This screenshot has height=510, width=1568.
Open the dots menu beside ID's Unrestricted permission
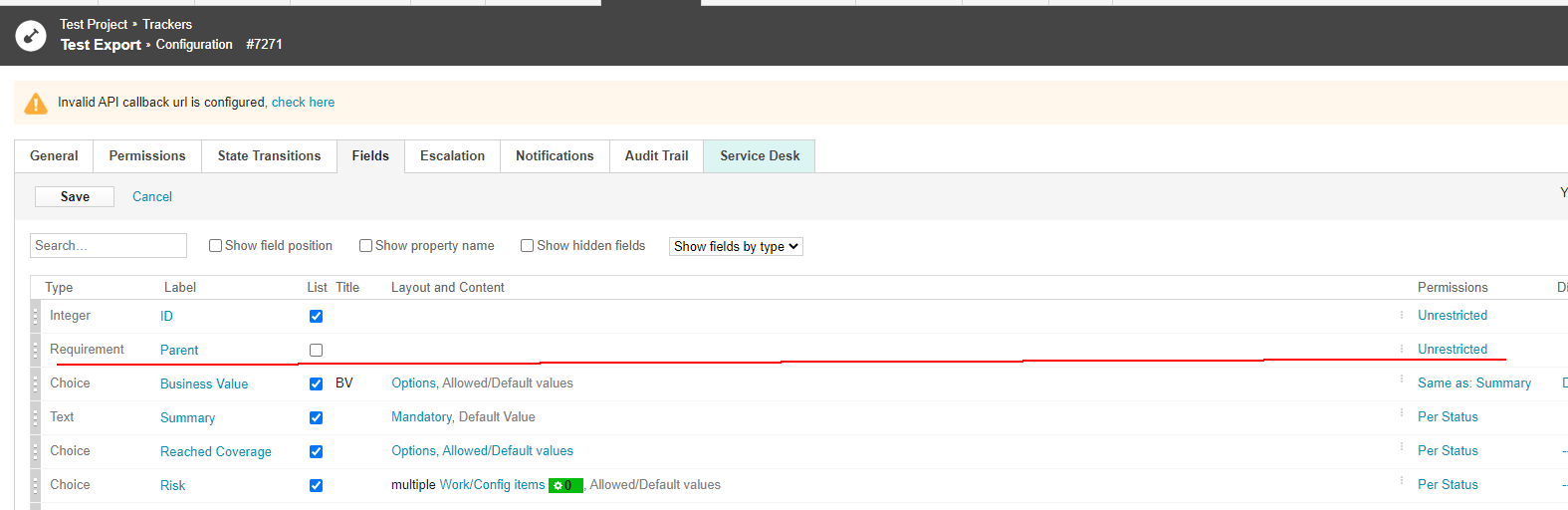coord(1402,315)
